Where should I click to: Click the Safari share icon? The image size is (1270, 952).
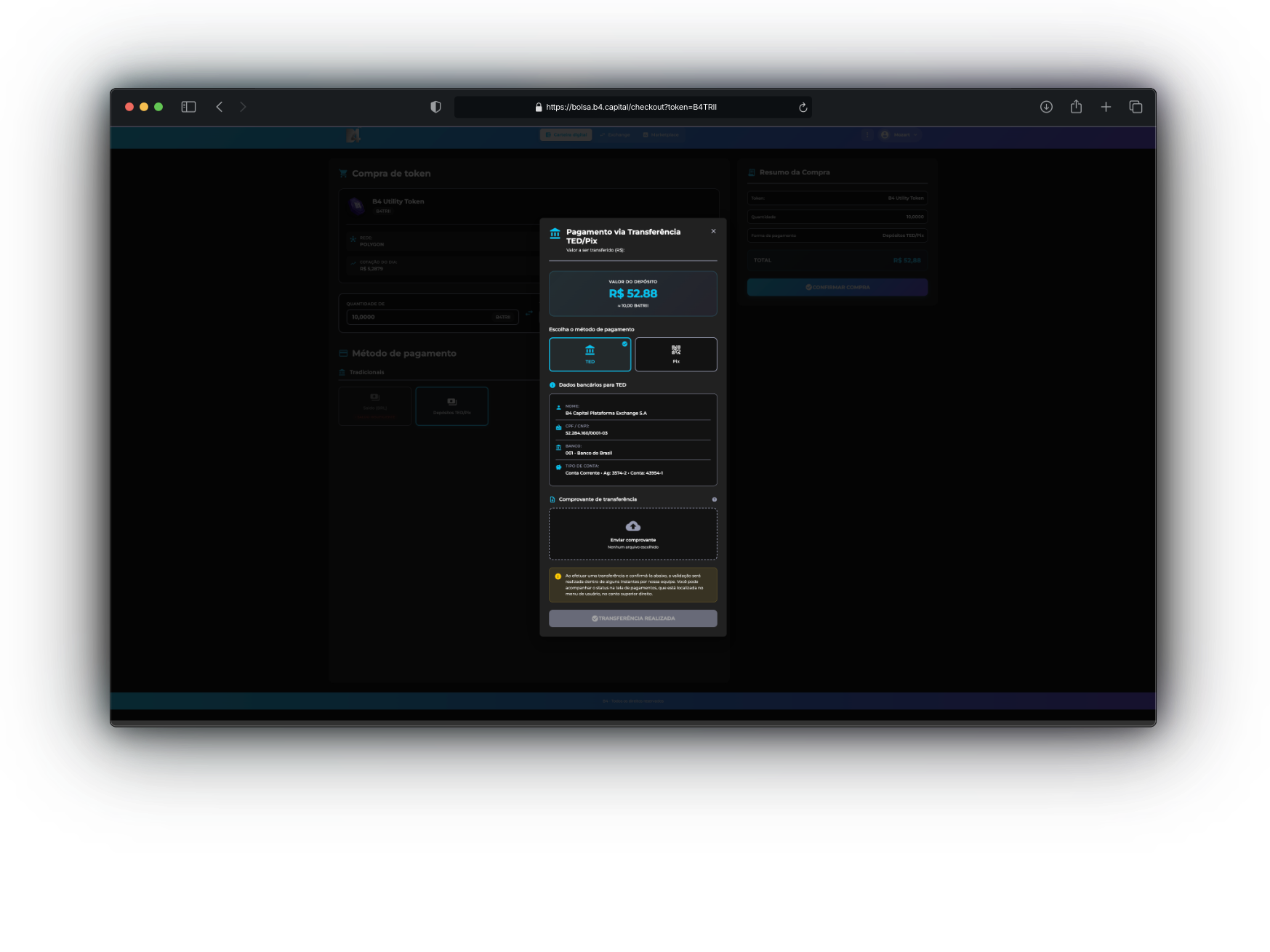point(1076,107)
